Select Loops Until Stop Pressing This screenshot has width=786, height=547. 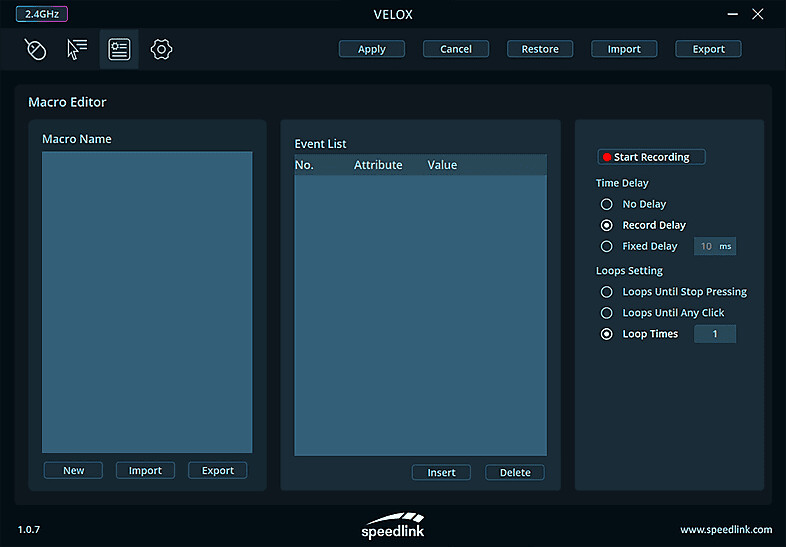606,292
